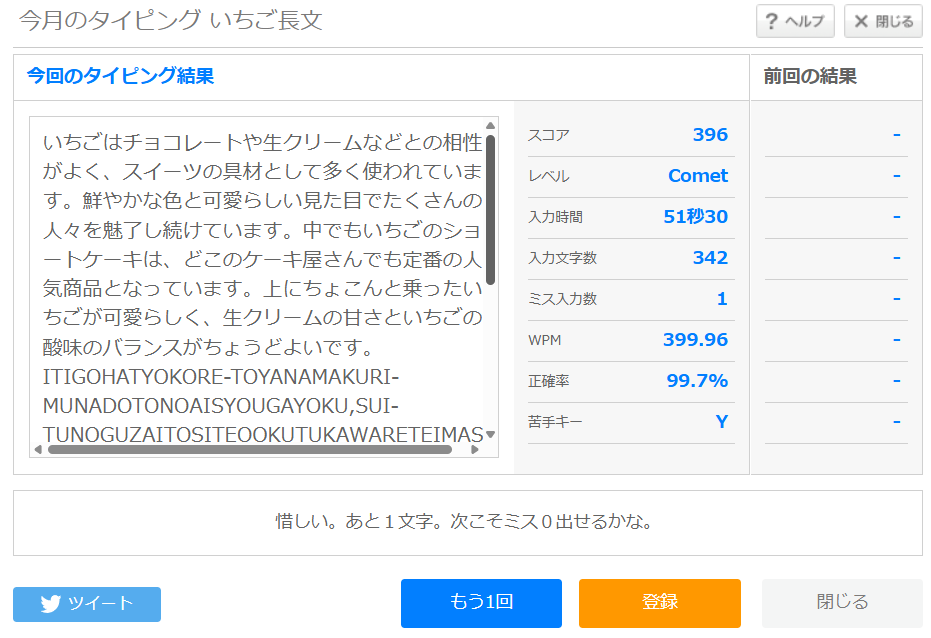Image resolution: width=931 pixels, height=638 pixels.
Task: Click the レベル label
Action: click(549, 176)
